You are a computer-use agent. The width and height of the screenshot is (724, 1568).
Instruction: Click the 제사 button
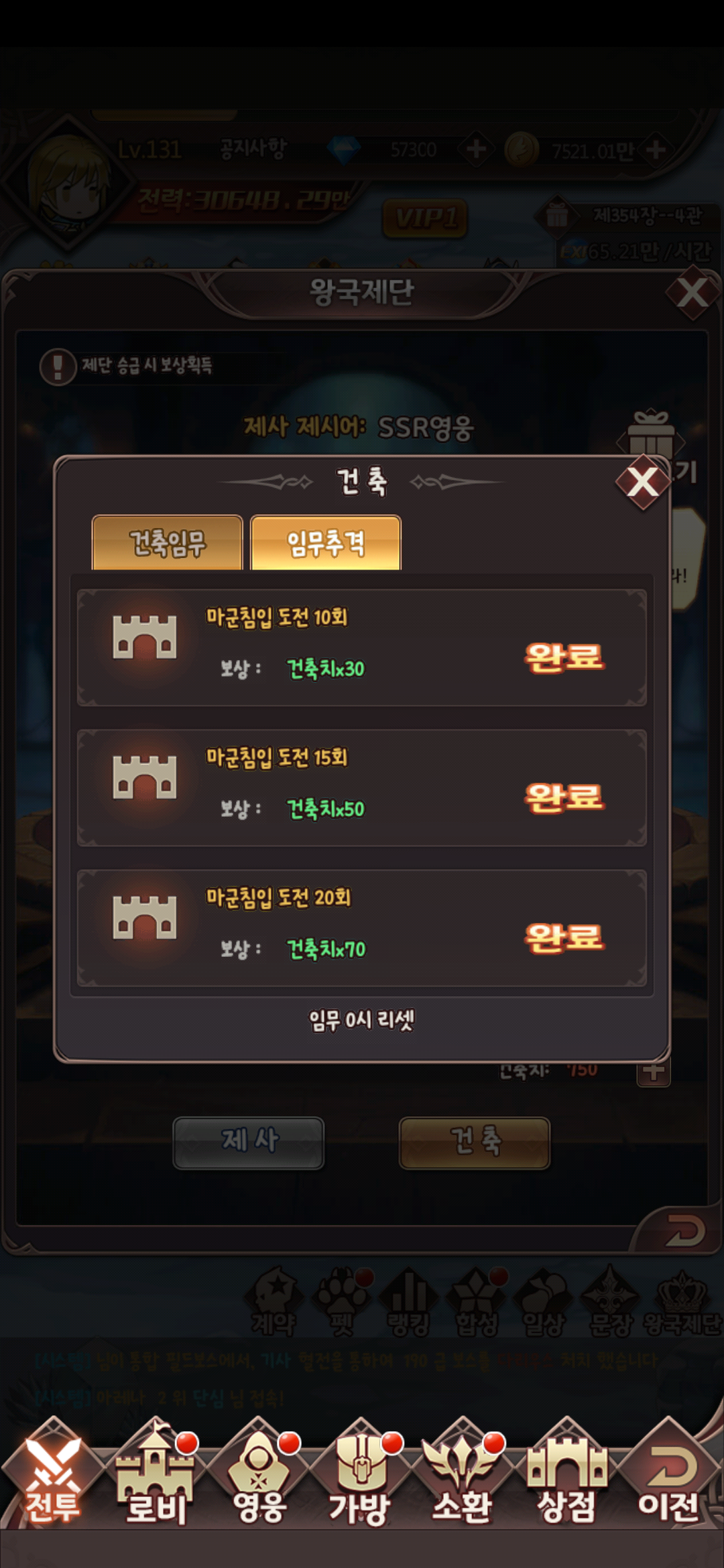click(249, 1142)
